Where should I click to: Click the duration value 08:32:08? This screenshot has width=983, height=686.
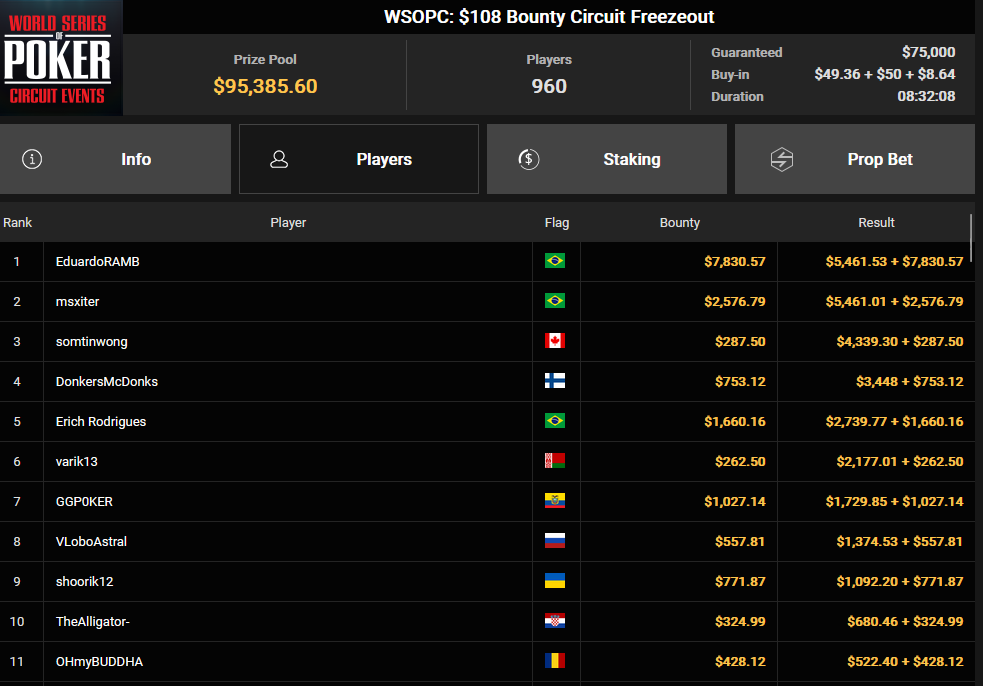coord(926,96)
